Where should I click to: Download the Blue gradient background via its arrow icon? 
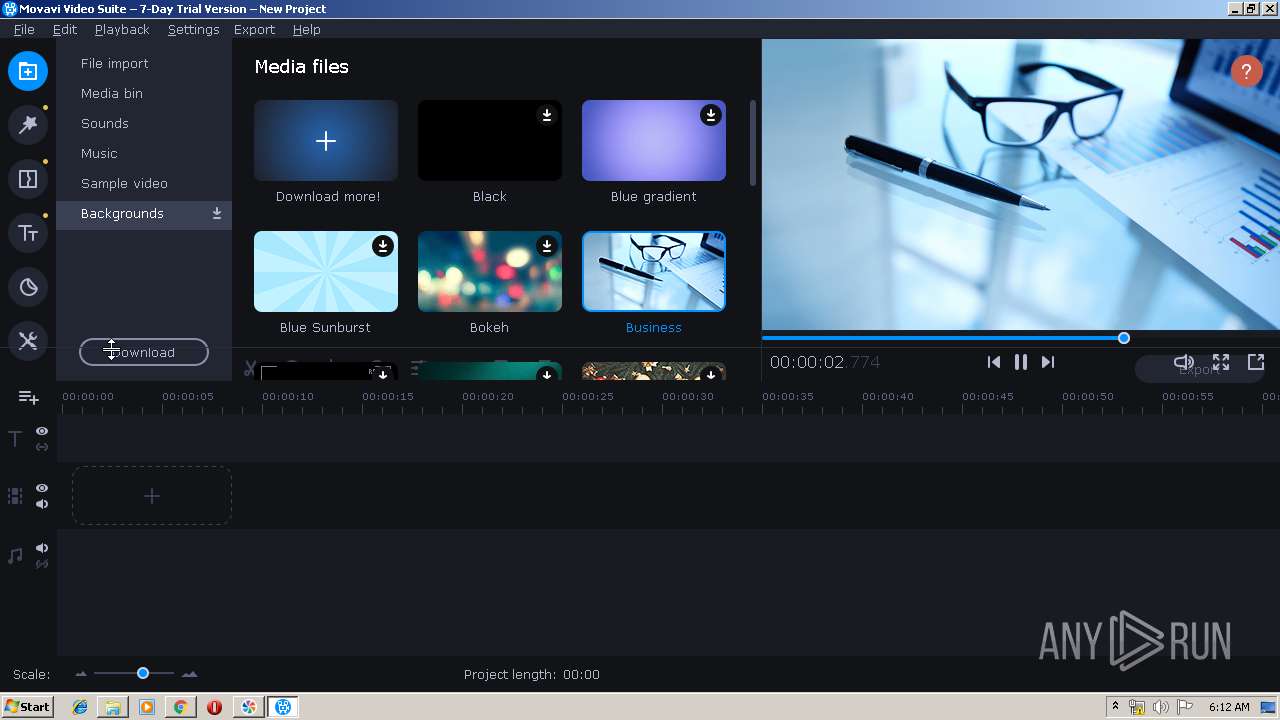[x=710, y=115]
